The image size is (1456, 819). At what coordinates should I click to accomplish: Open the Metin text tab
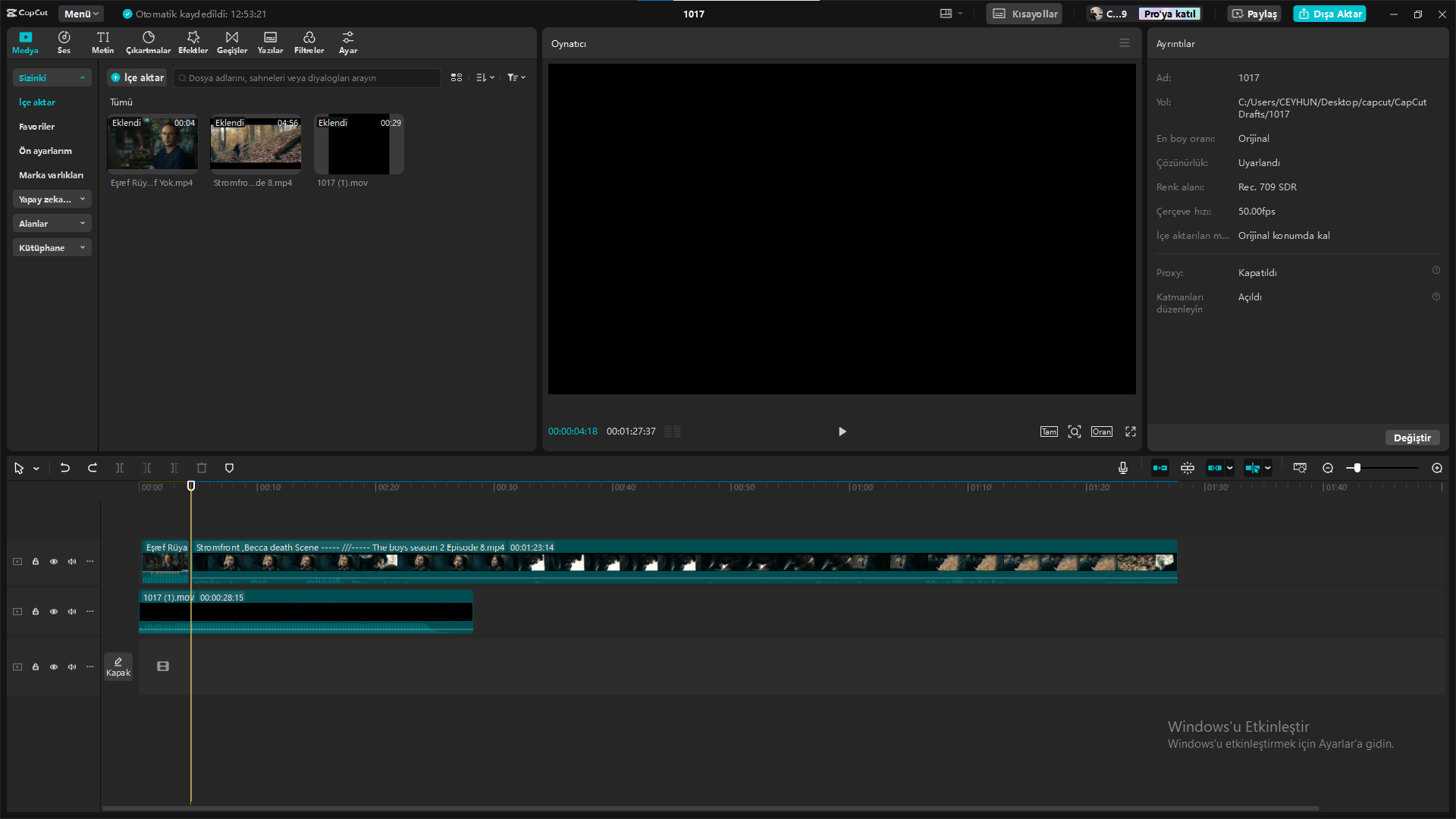point(102,42)
